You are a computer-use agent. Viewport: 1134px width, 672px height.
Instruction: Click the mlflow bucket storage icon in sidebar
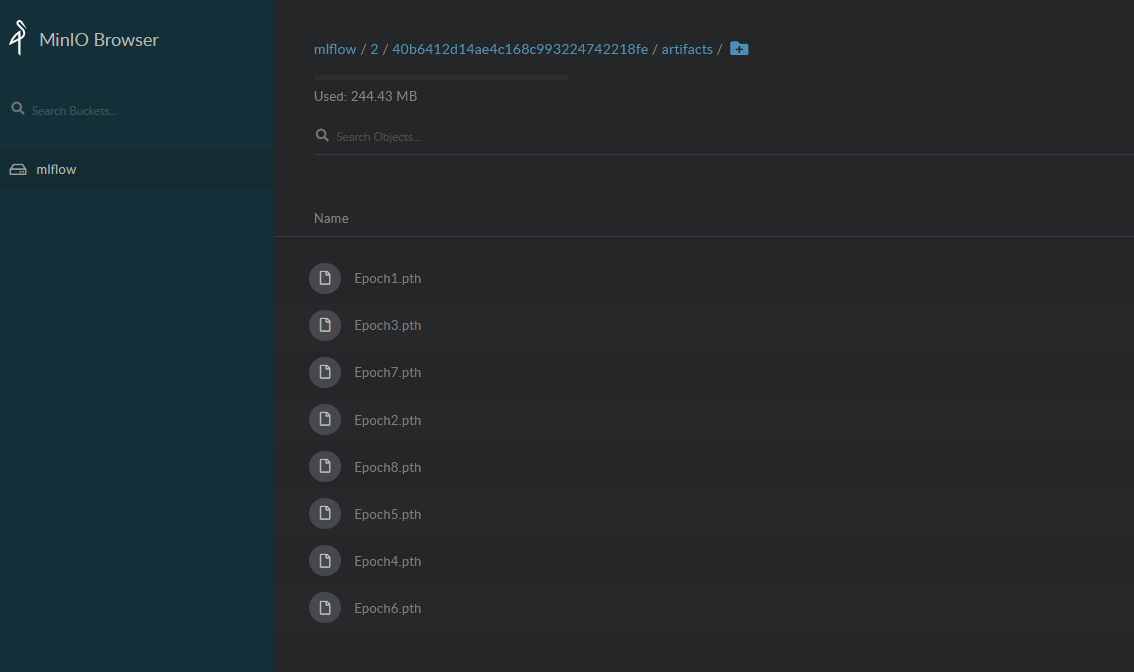tap(18, 169)
